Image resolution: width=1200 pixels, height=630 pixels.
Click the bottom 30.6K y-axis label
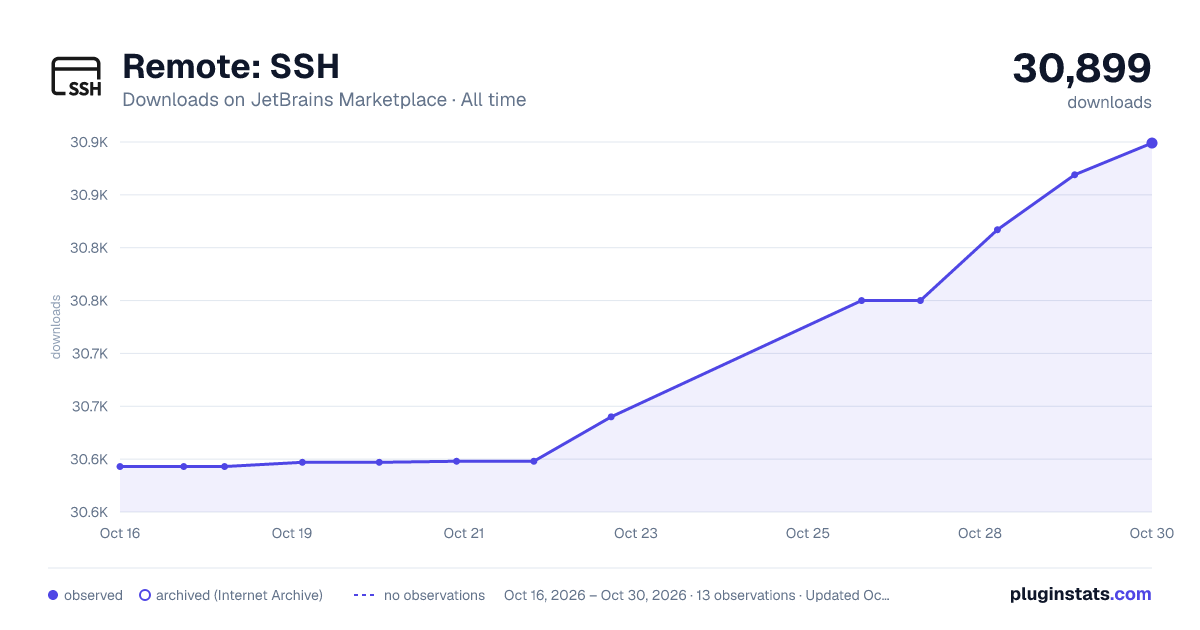pos(89,512)
